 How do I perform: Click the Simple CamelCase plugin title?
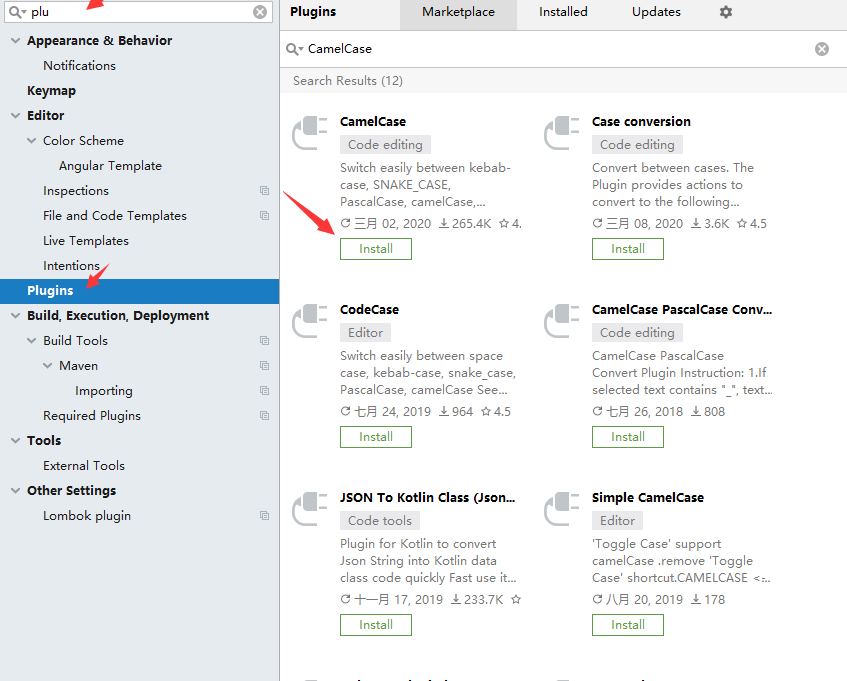[648, 497]
